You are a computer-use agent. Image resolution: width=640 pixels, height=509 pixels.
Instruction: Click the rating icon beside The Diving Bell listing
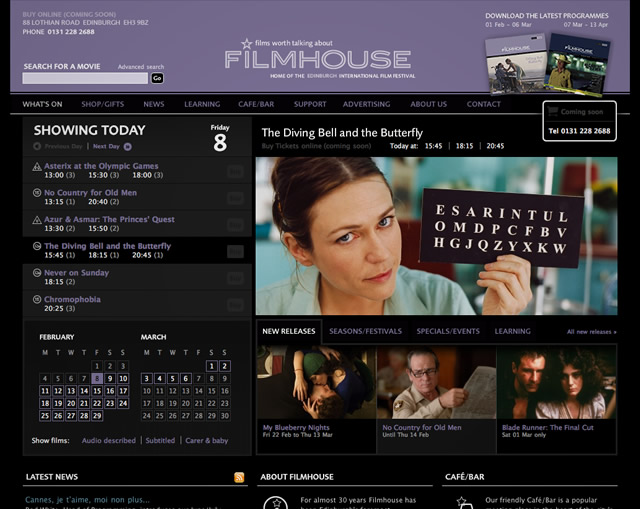pos(37,246)
